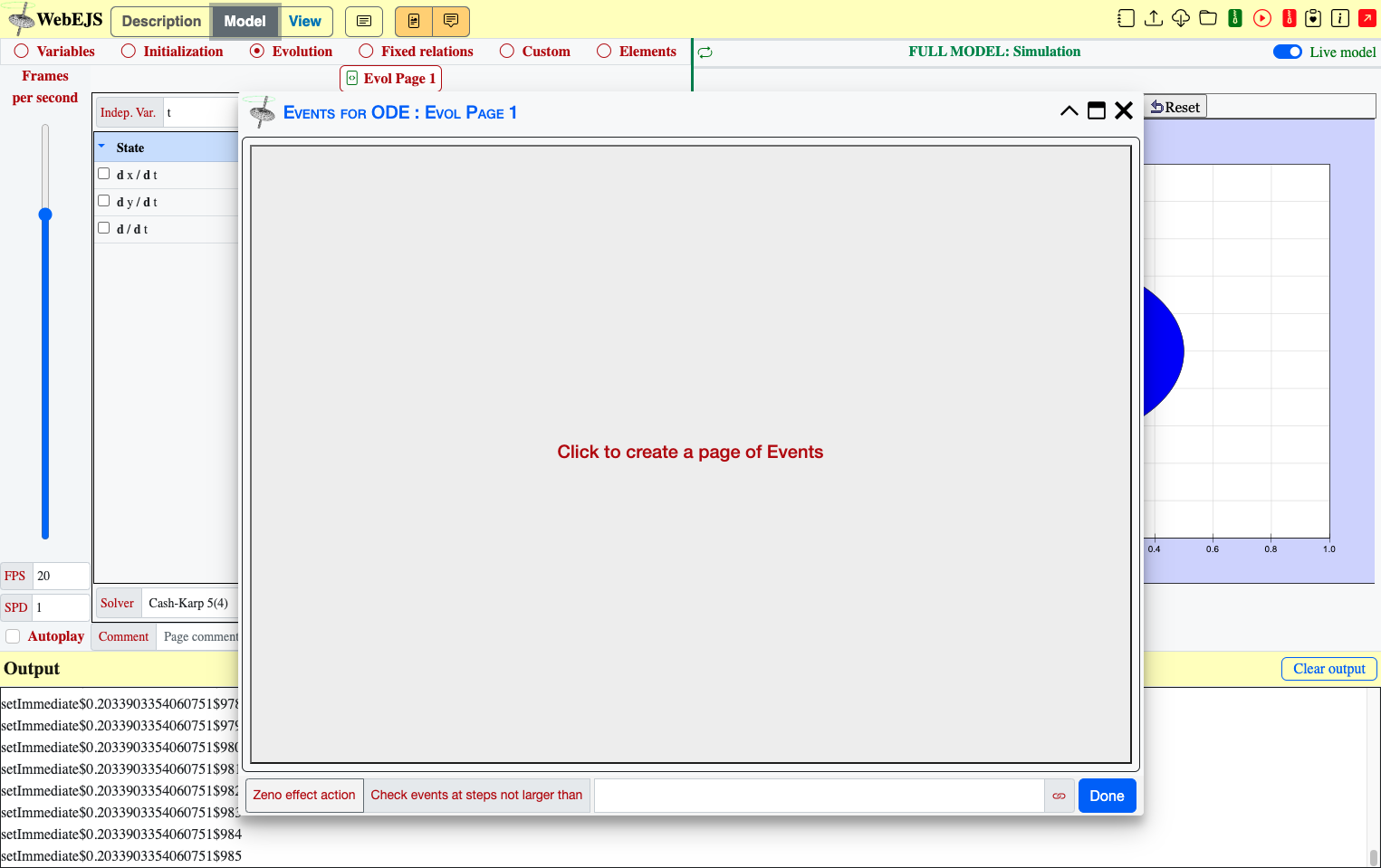Image resolution: width=1381 pixels, height=868 pixels.
Task: Open the information icon
Action: tap(1340, 18)
